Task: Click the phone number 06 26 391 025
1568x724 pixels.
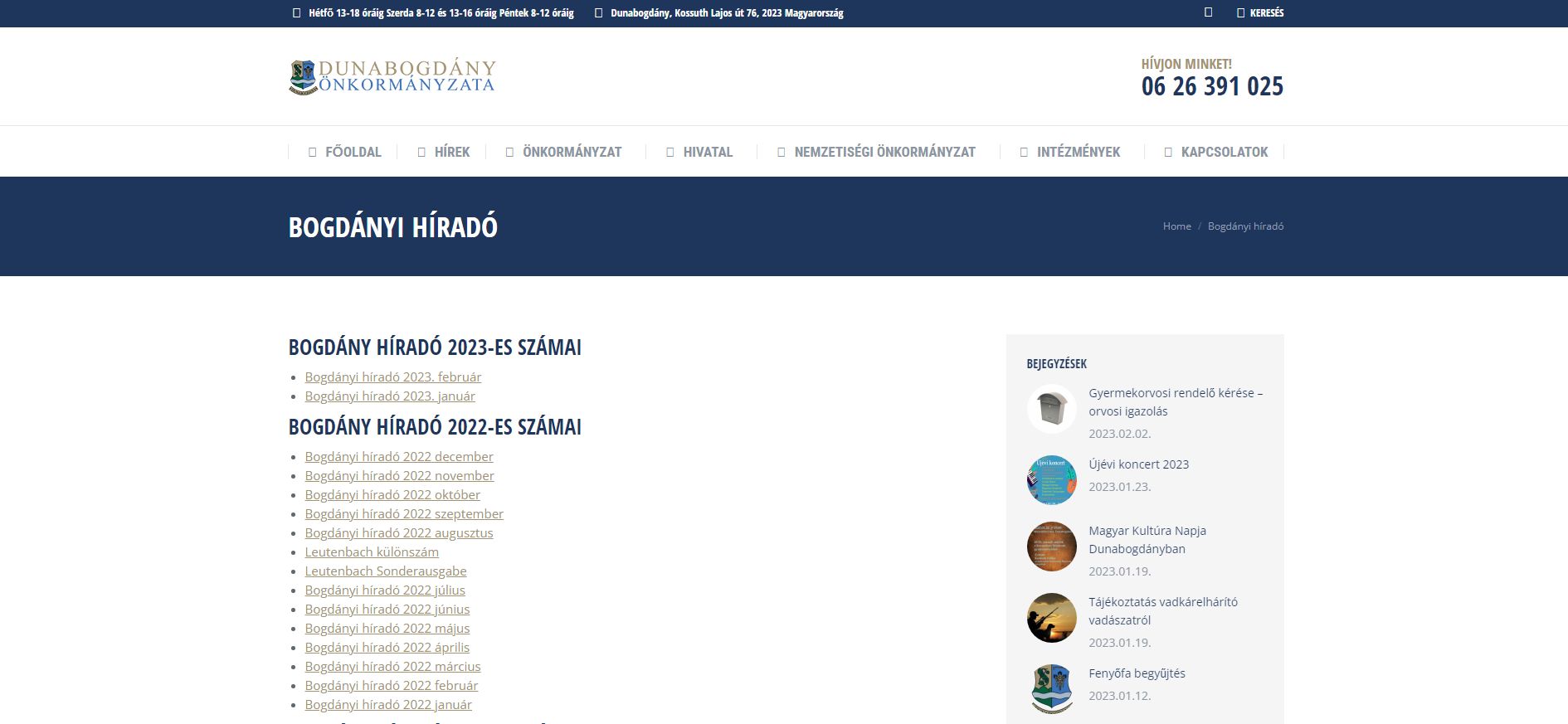Action: click(x=1212, y=86)
